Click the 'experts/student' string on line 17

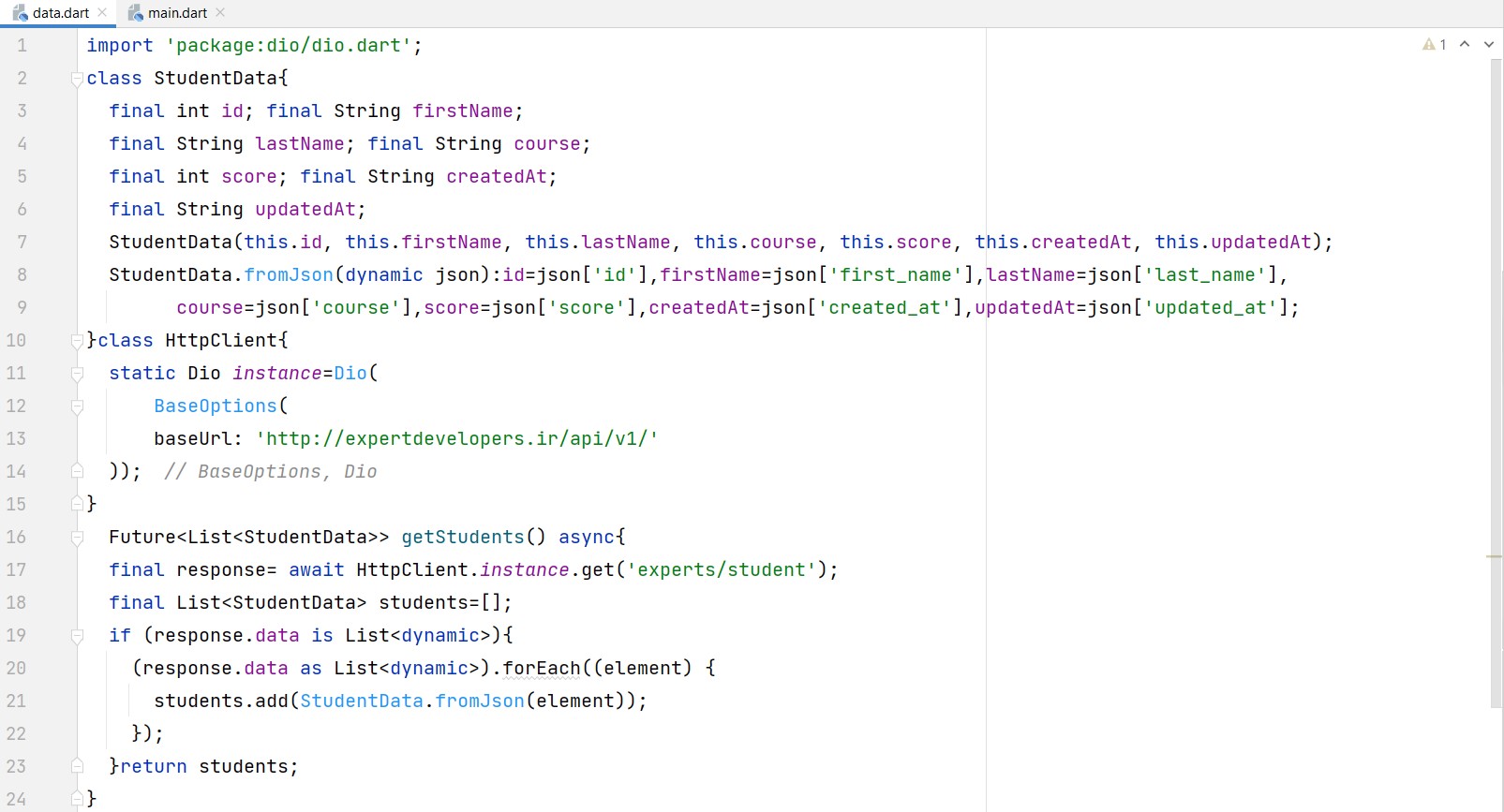[722, 569]
